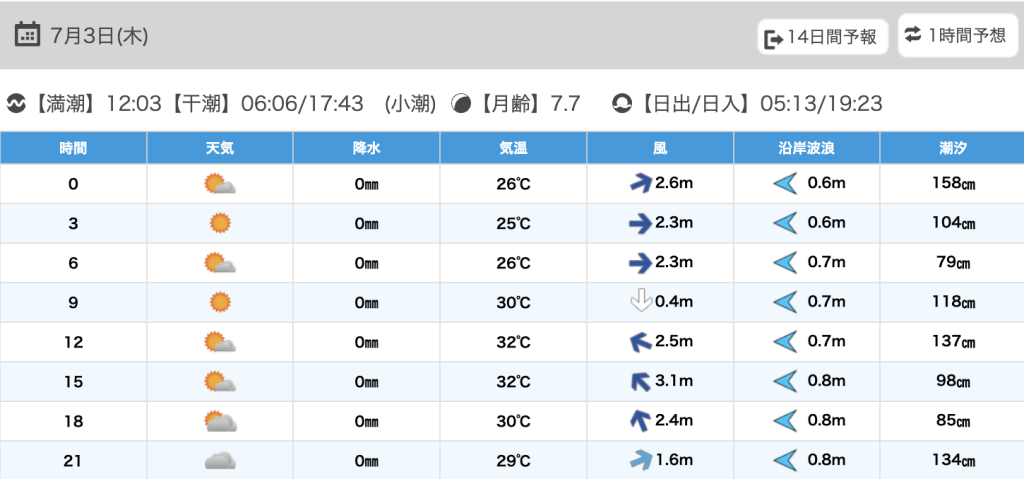Click the 沿岸波浪 column header

point(806,148)
